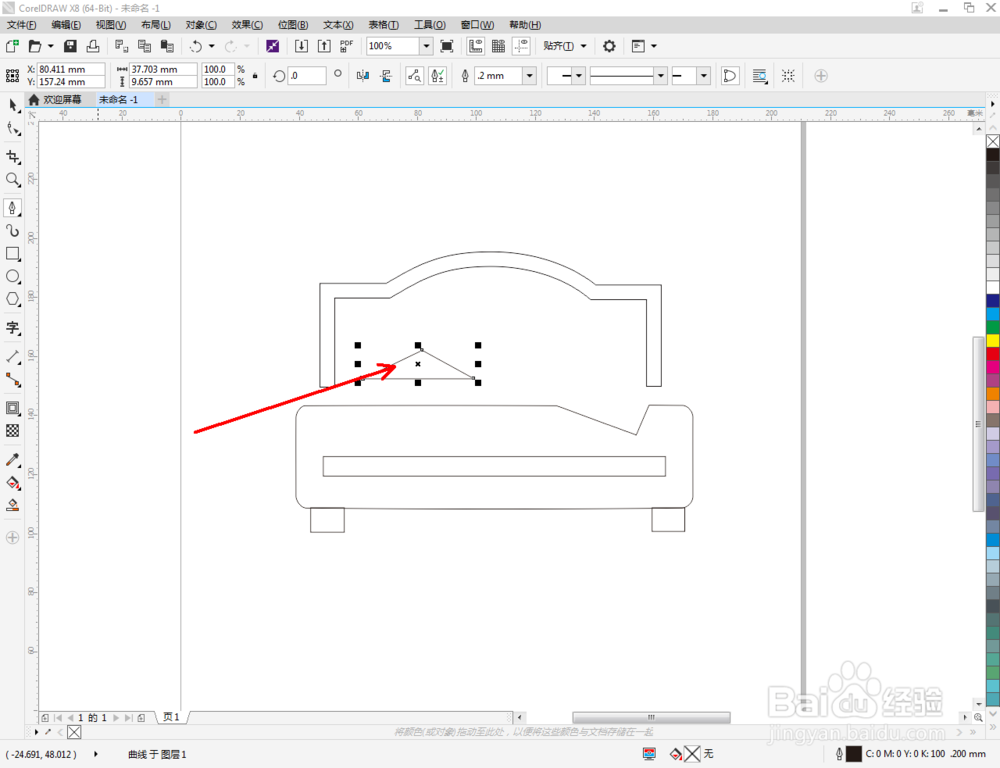Viewport: 1000px width, 768px height.
Task: Select the Pick tool in toolbox
Action: pos(13,106)
